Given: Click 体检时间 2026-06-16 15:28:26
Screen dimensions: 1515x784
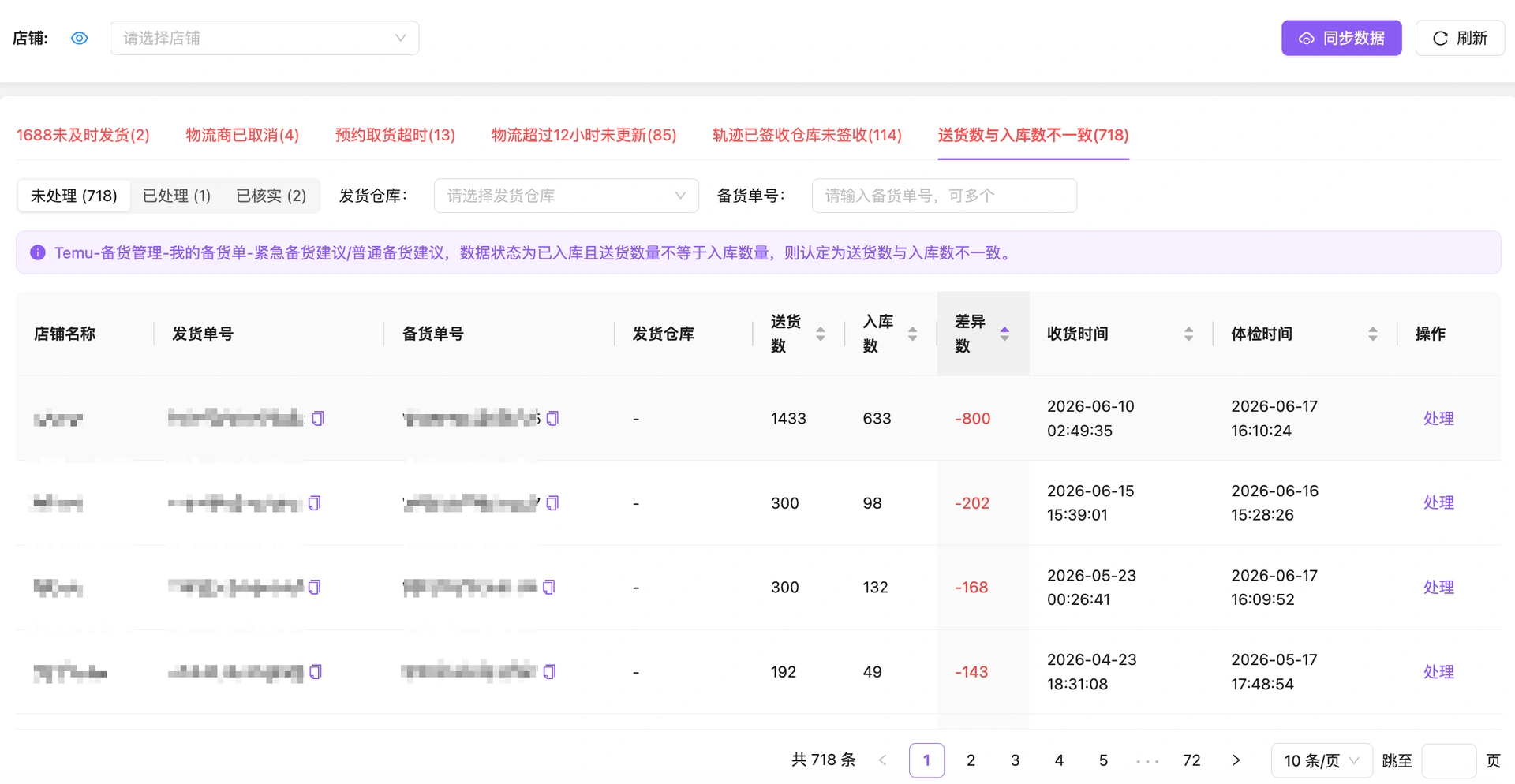Looking at the screenshot, I should (1274, 502).
